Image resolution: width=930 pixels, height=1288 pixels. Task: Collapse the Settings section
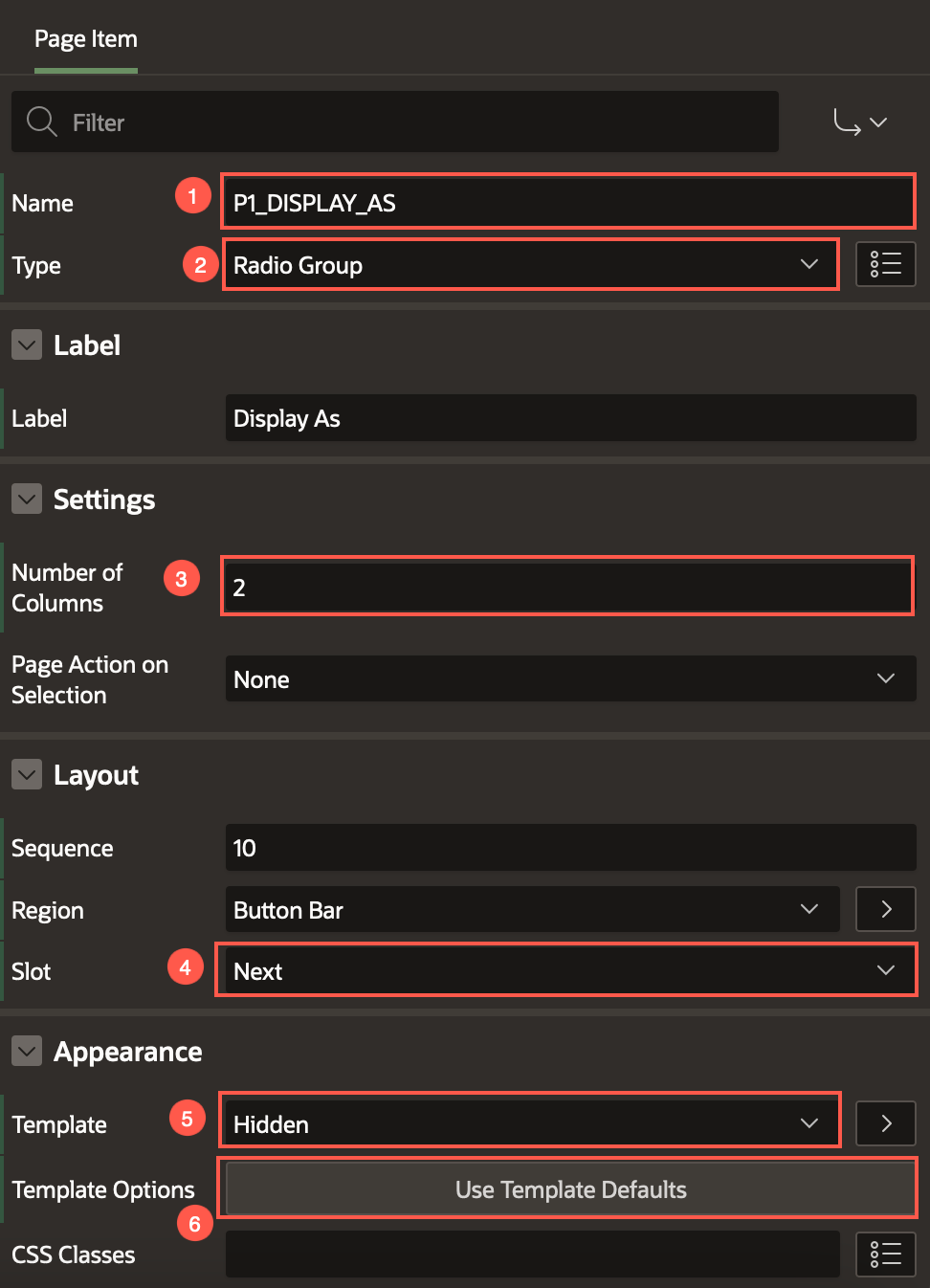(27, 499)
